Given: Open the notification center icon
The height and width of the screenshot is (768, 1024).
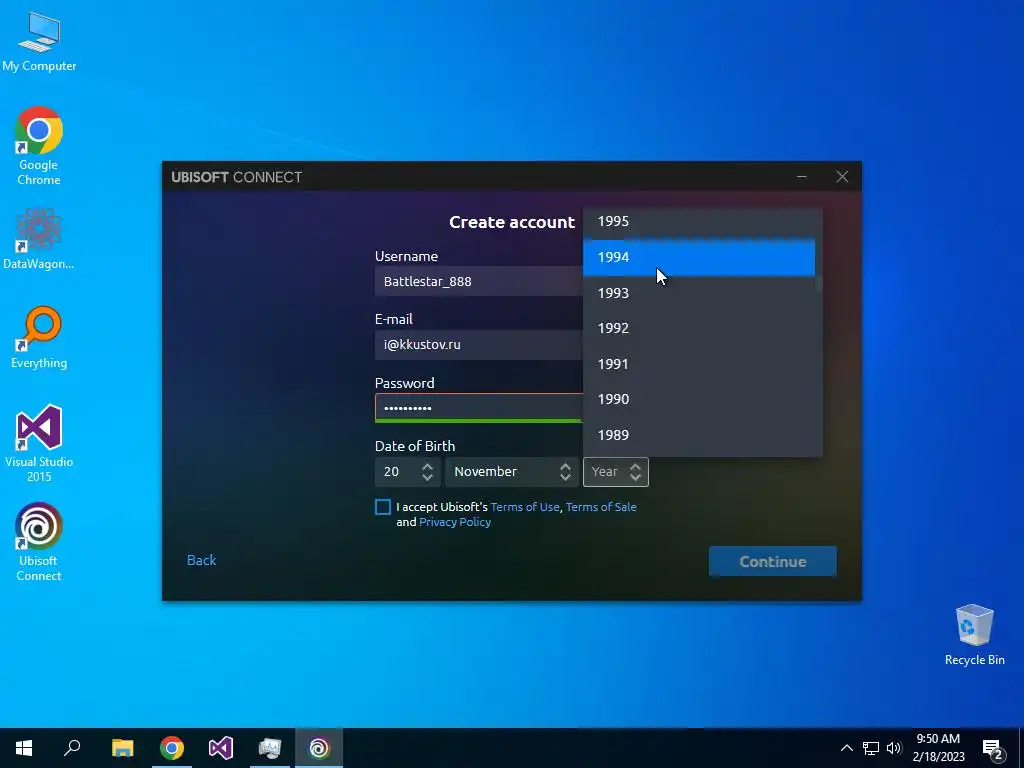Looking at the screenshot, I should (x=993, y=748).
